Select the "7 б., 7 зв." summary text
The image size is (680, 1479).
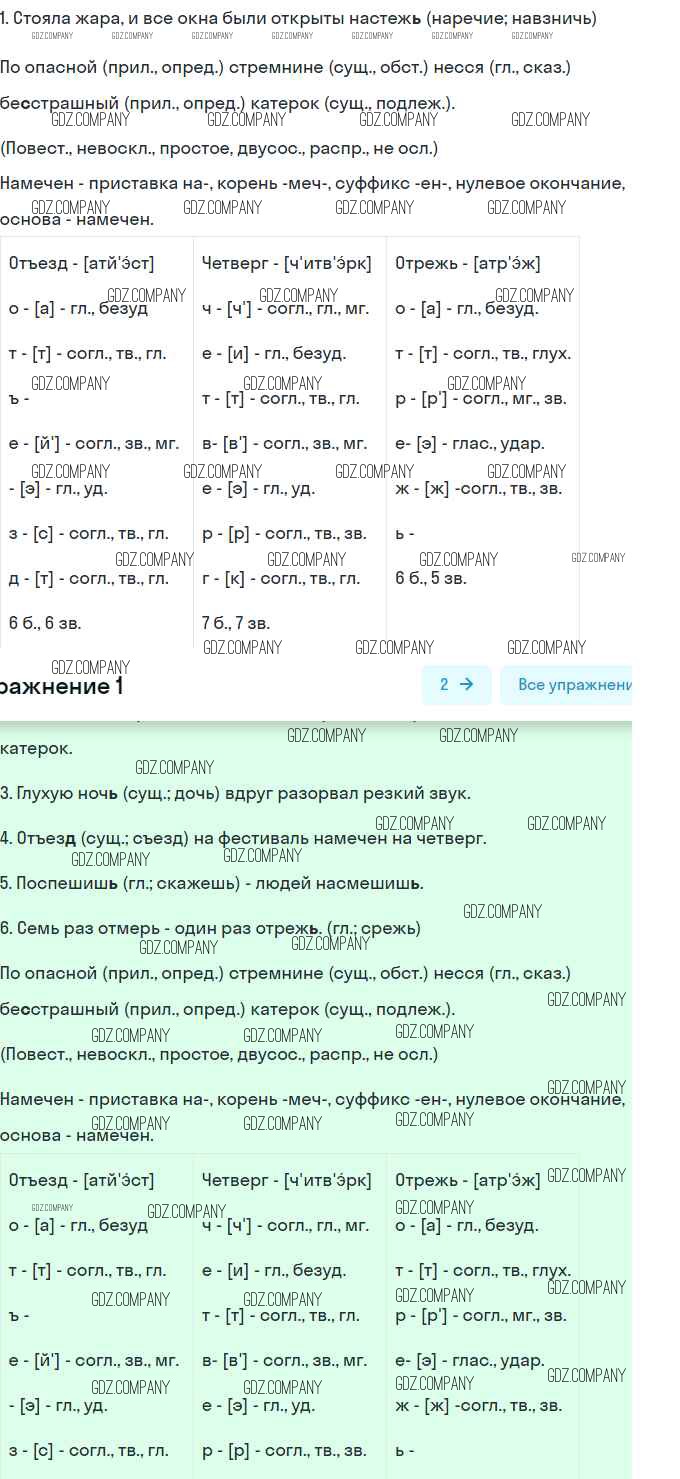pos(236,623)
